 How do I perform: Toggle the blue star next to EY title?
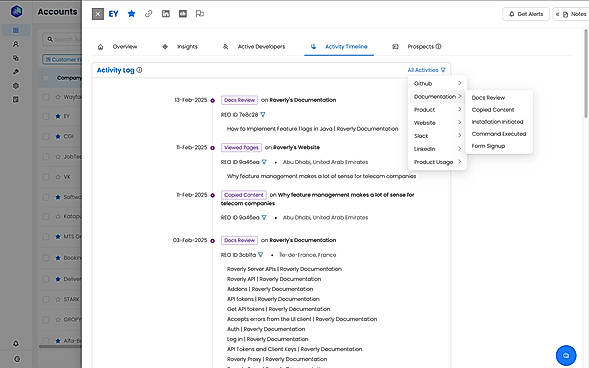(131, 14)
